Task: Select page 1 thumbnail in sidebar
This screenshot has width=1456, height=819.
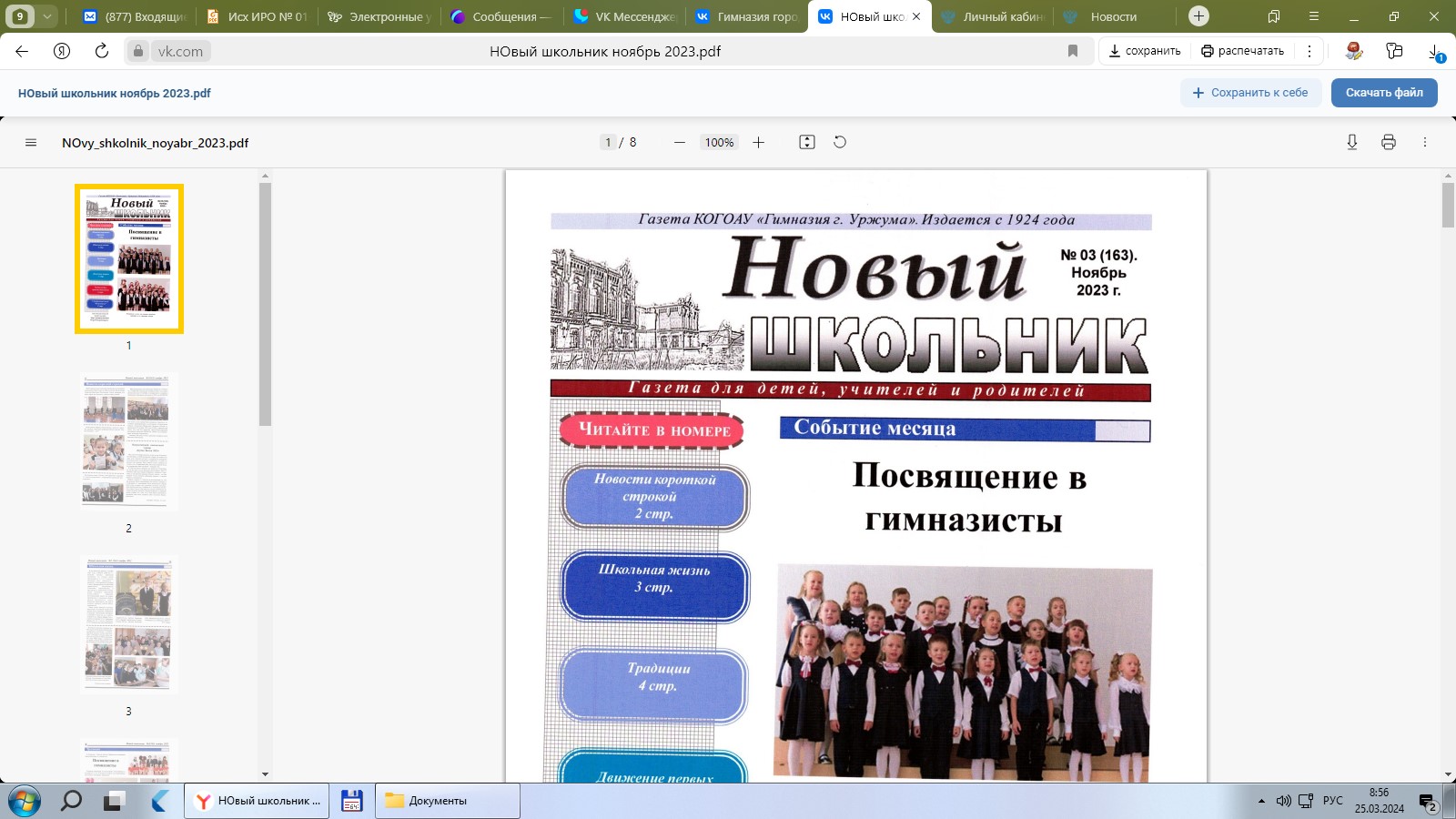Action: pos(129,258)
